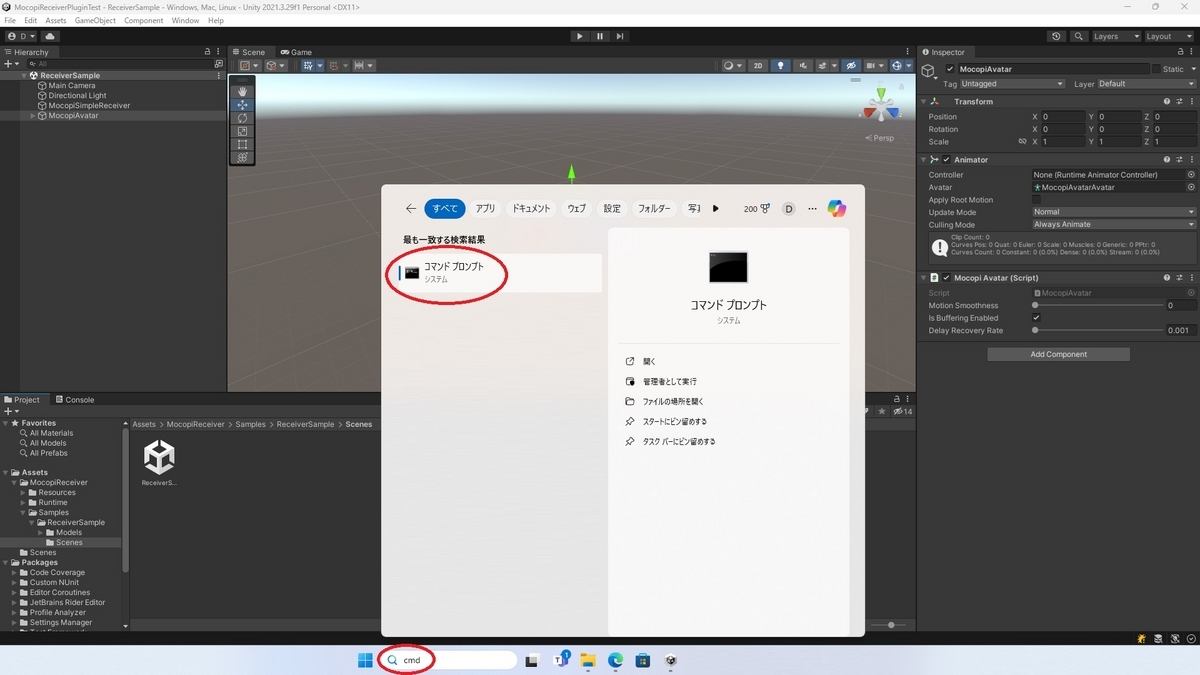Click タスク バーにピン留めする option
Viewport: 1200px width, 675px height.
click(x=678, y=441)
